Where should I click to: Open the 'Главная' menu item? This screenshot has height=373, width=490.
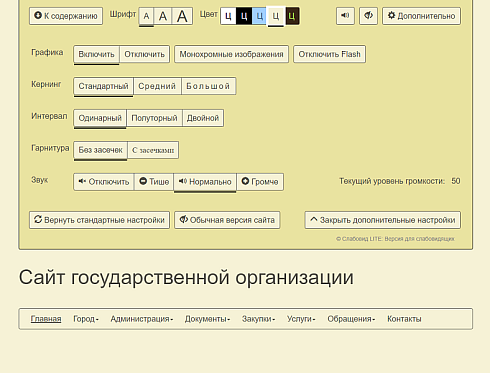pos(46,319)
